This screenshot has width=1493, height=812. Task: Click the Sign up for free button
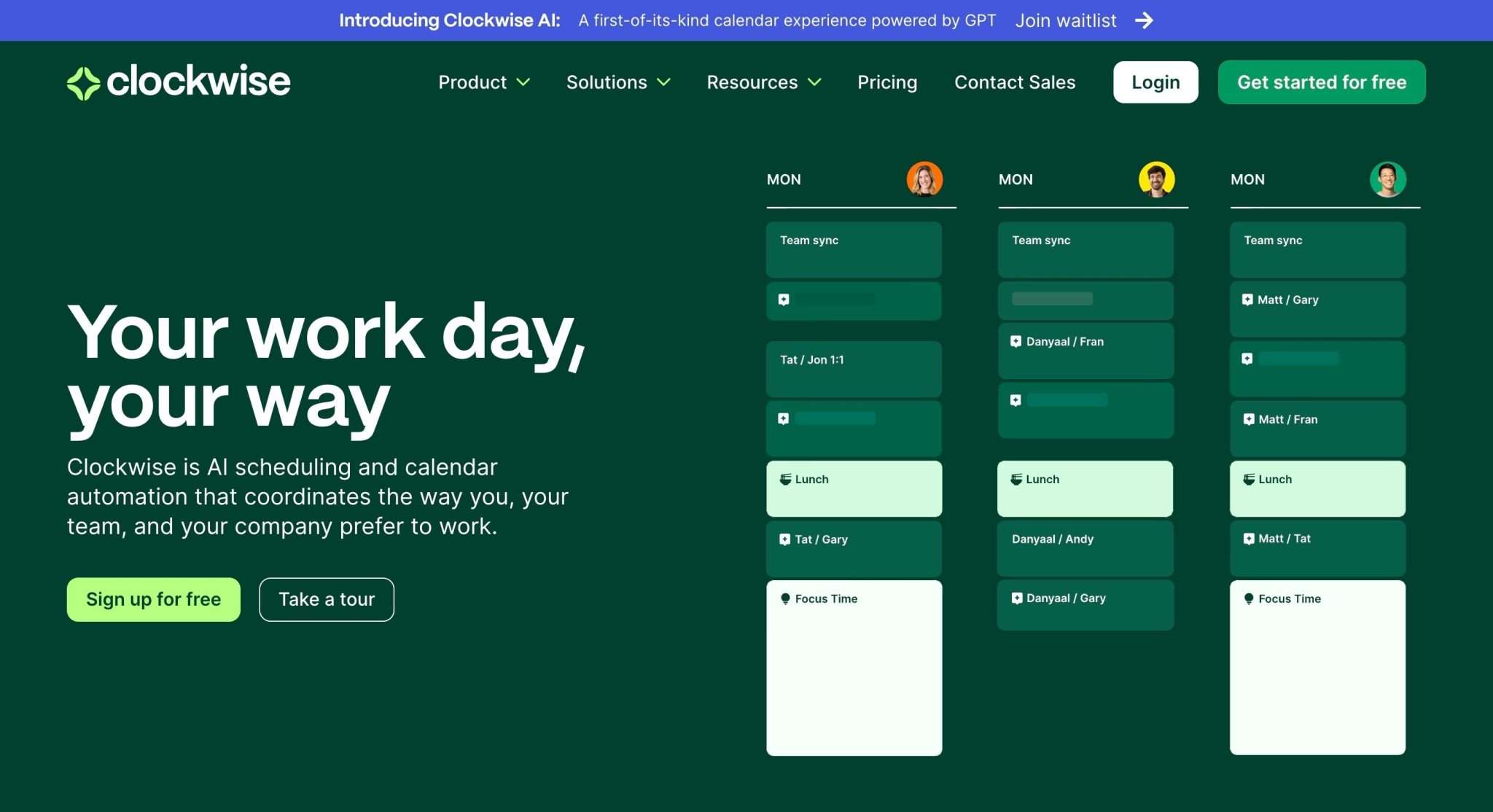point(153,599)
